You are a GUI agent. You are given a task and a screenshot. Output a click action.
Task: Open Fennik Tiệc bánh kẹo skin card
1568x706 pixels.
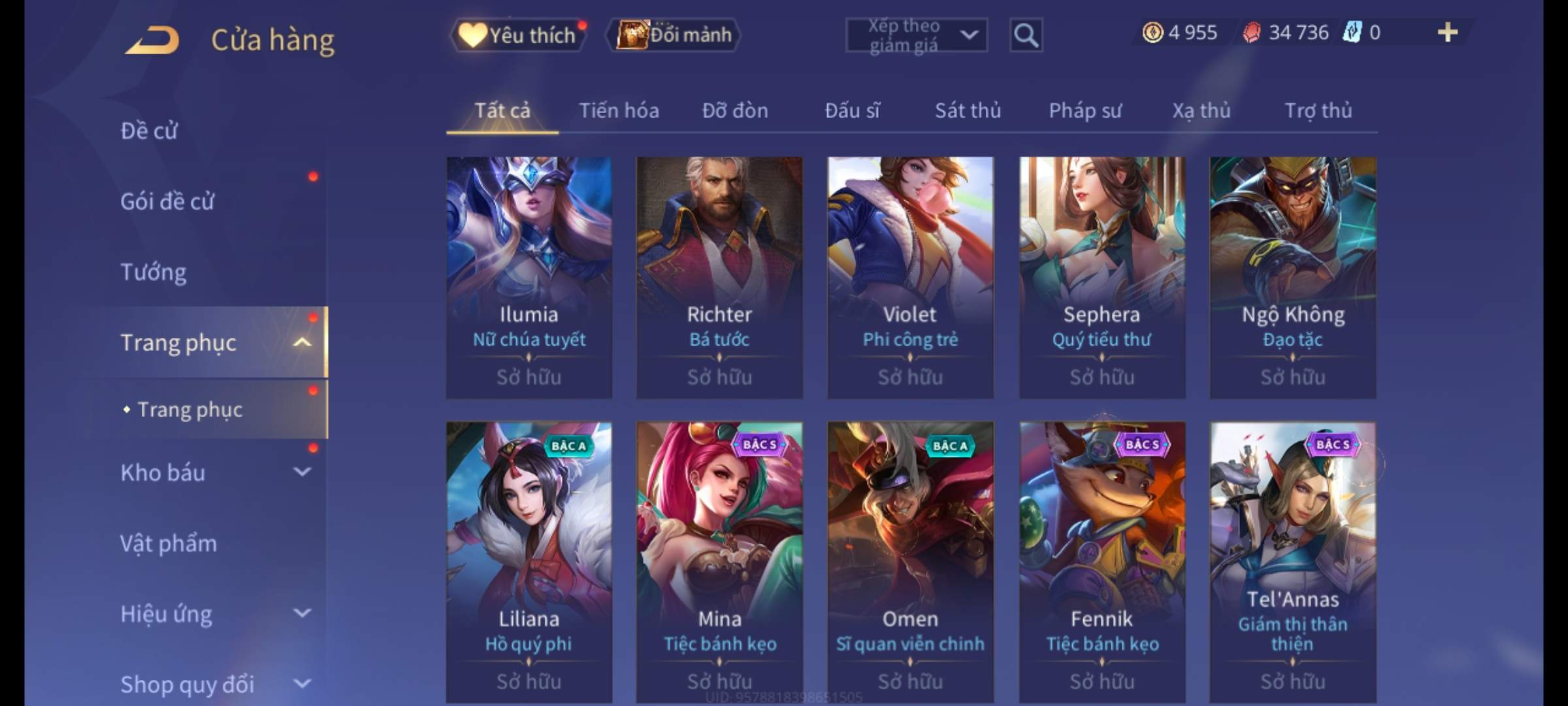click(x=1102, y=562)
